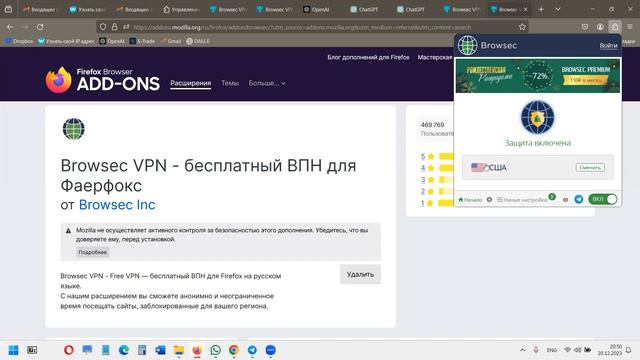Open the DALL·E bookmark
The height and width of the screenshot is (360, 640).
(x=198, y=41)
